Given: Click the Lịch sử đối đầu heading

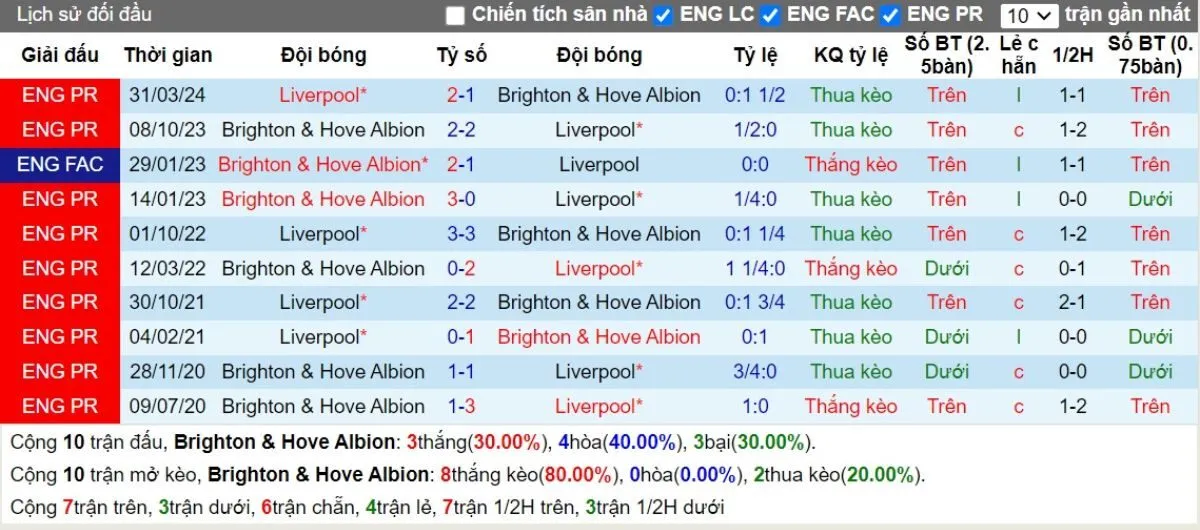Looking at the screenshot, I should point(85,15).
